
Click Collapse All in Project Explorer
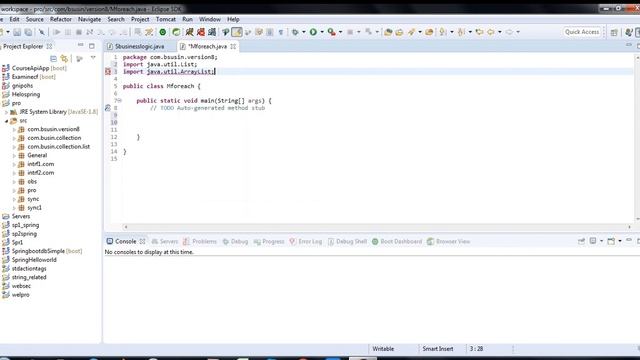tap(53, 58)
